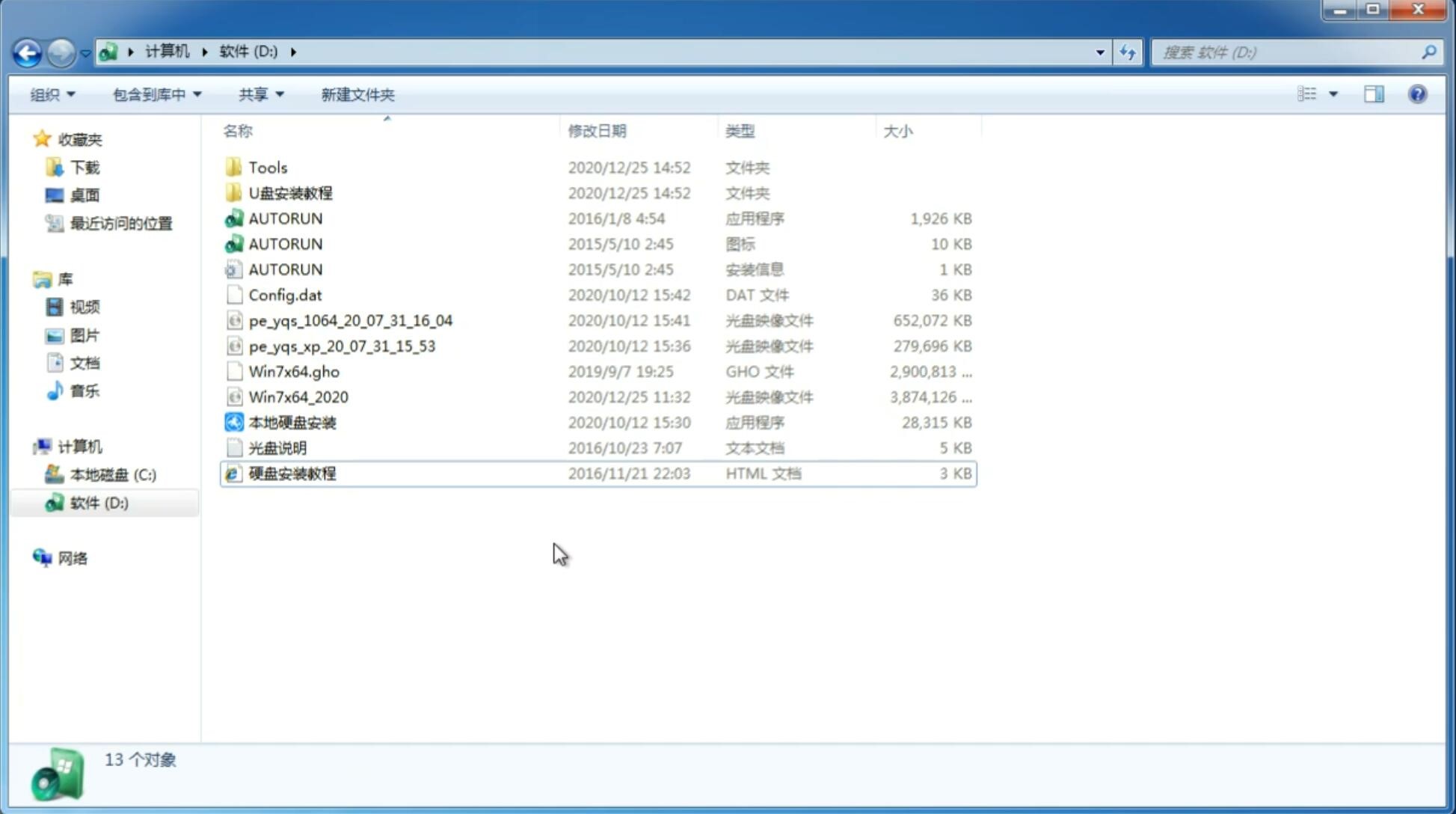Click 新建文件夹 button on toolbar
The width and height of the screenshot is (1456, 814).
point(358,94)
